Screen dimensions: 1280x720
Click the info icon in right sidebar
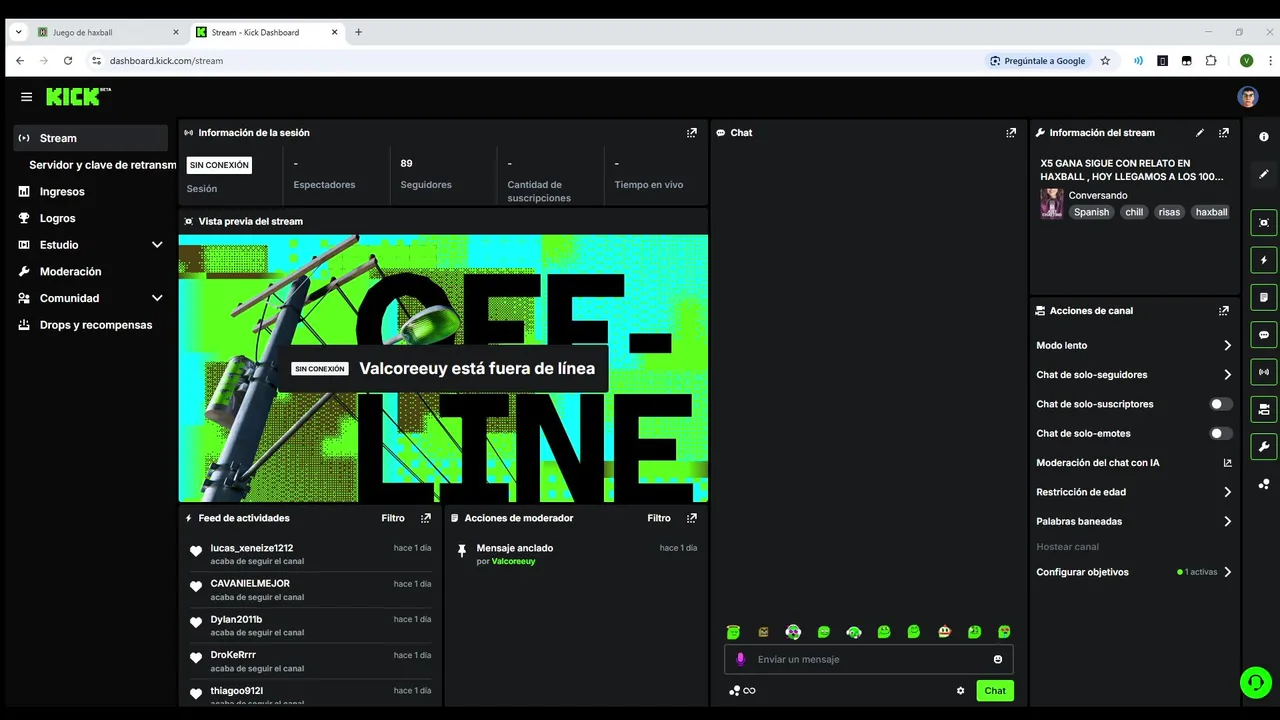(1264, 137)
